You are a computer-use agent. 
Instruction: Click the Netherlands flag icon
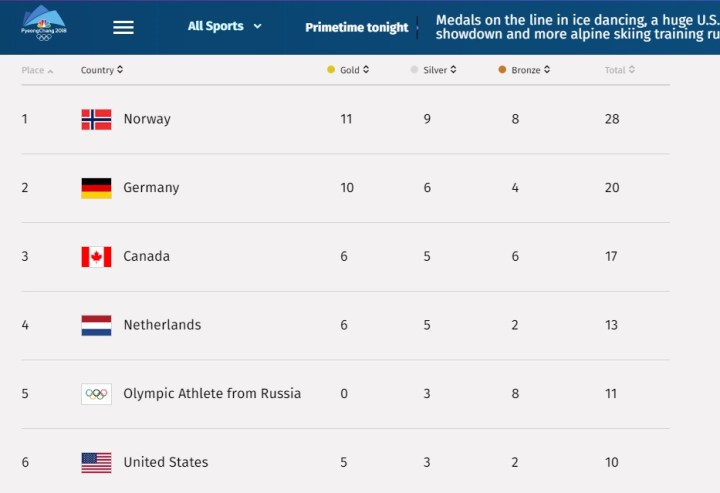[x=96, y=325]
